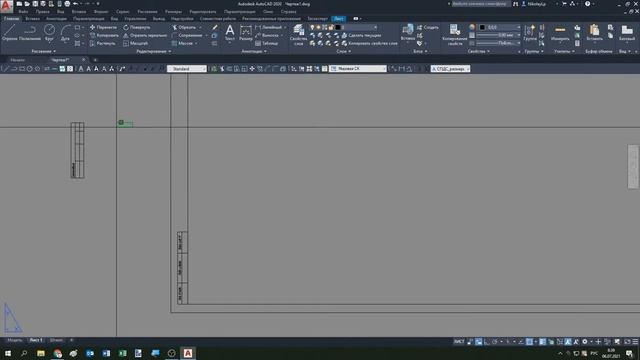Open status bar customization menu
640x360 pixels.
tap(635, 342)
